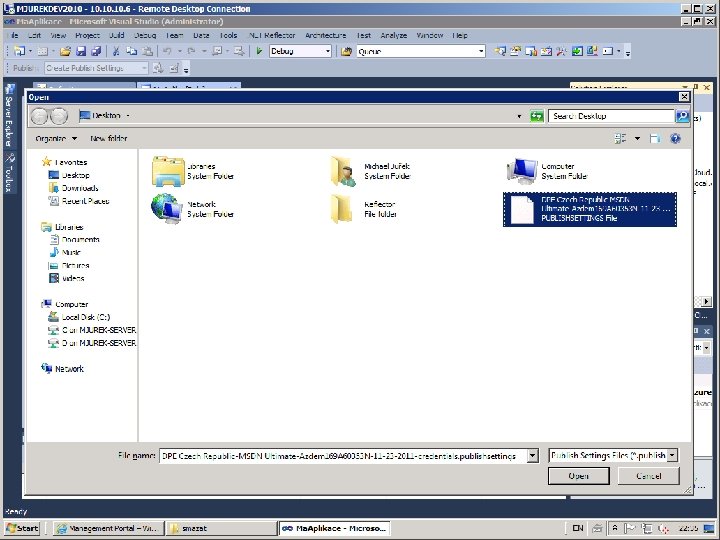
Task: Click the Save icon in Visual Studio toolbar
Action: click(81, 51)
